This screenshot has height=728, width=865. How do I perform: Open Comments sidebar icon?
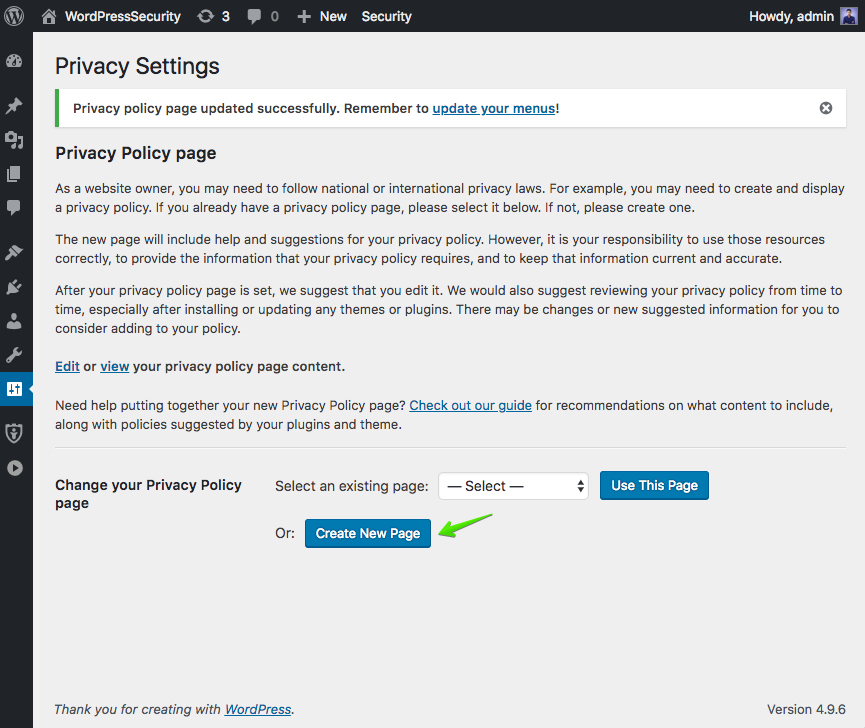14,207
